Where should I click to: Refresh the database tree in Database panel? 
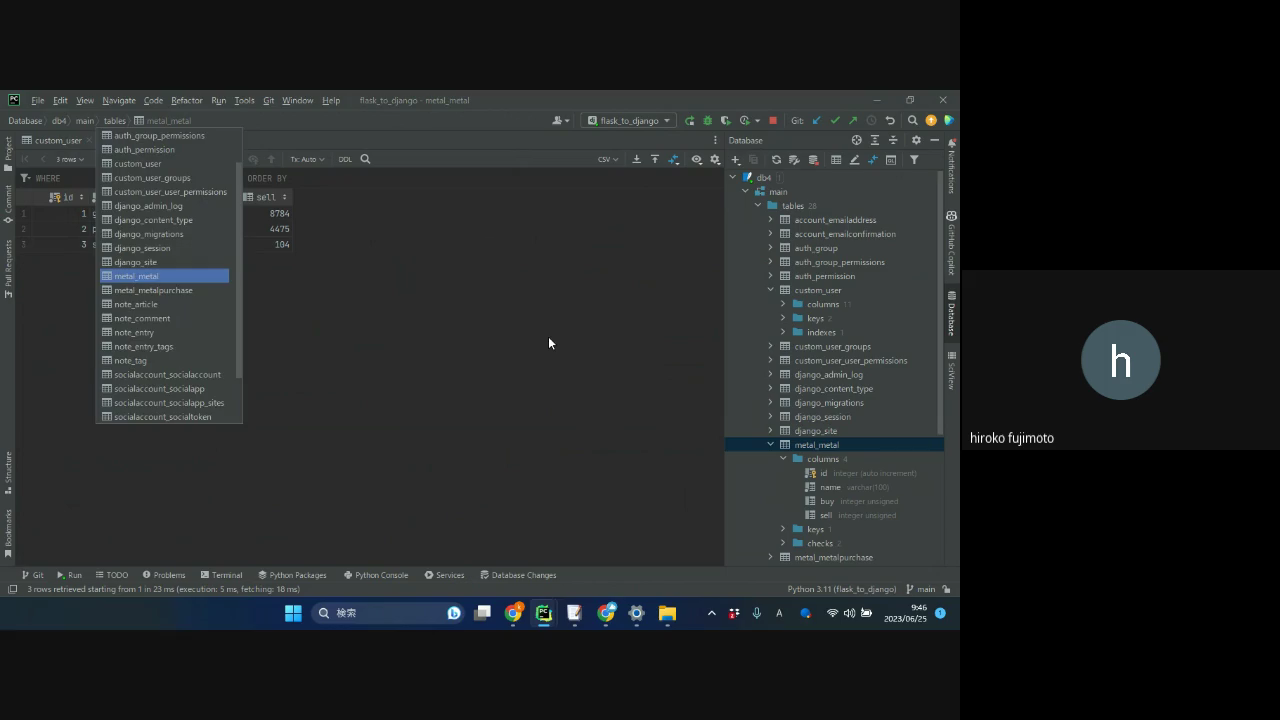(x=776, y=160)
